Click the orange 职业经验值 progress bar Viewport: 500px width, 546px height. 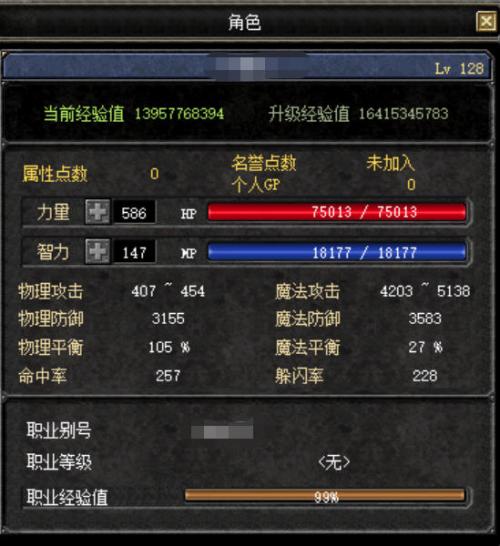325,496
